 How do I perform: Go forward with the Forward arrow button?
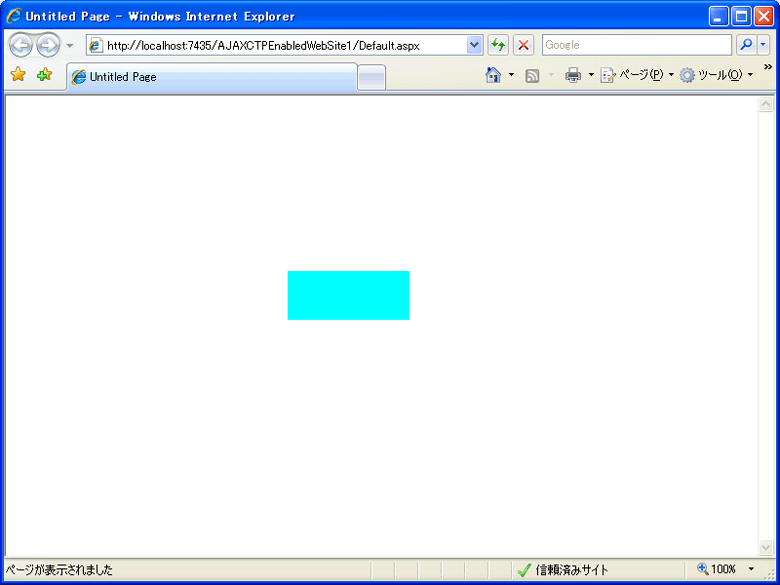(x=48, y=46)
